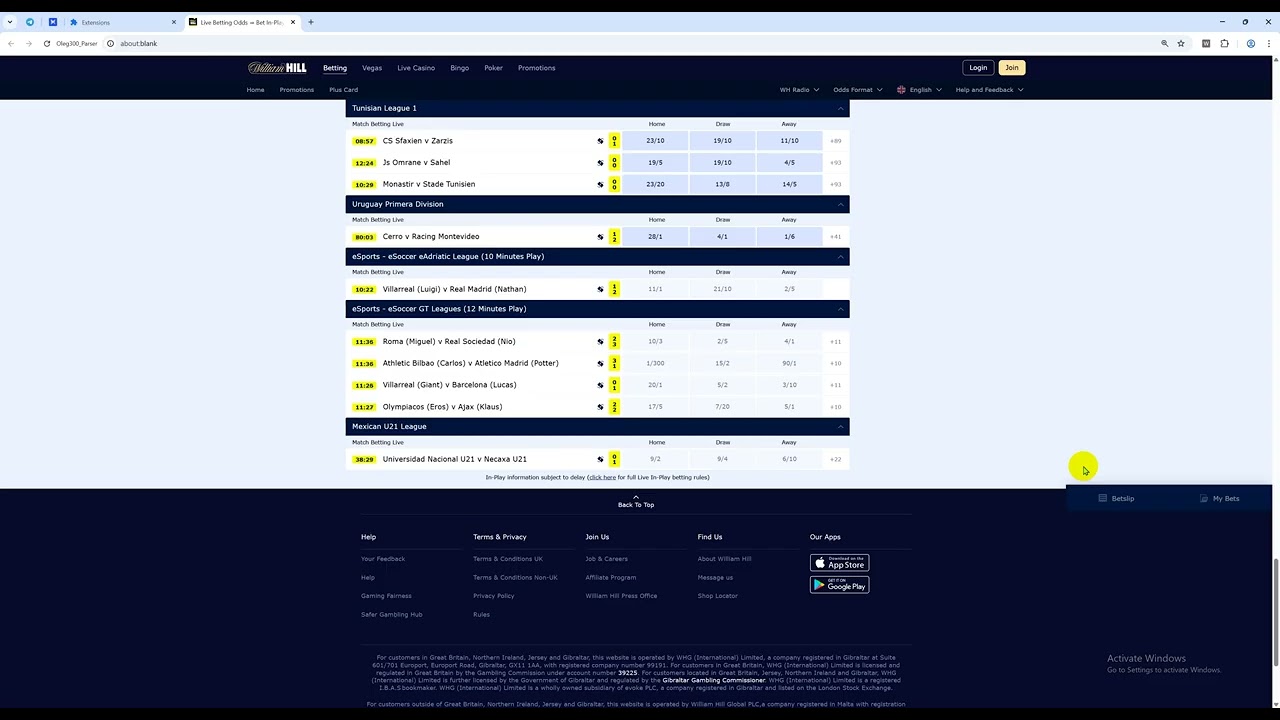The height and width of the screenshot is (720, 1280).
Task: Open the WH Radio dropdown
Action: click(799, 90)
